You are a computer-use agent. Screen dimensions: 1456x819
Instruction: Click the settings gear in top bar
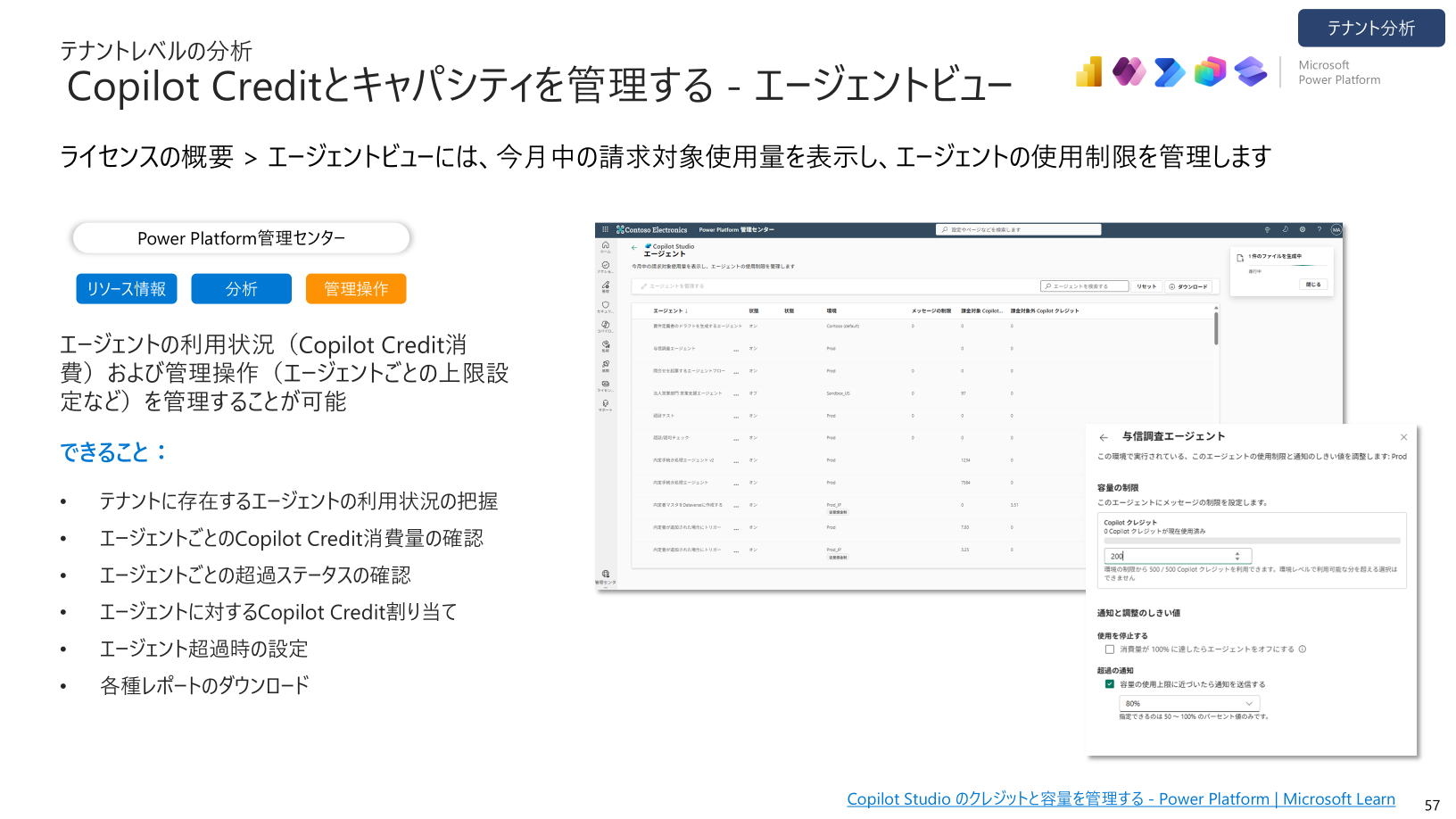pyautogui.click(x=1303, y=229)
